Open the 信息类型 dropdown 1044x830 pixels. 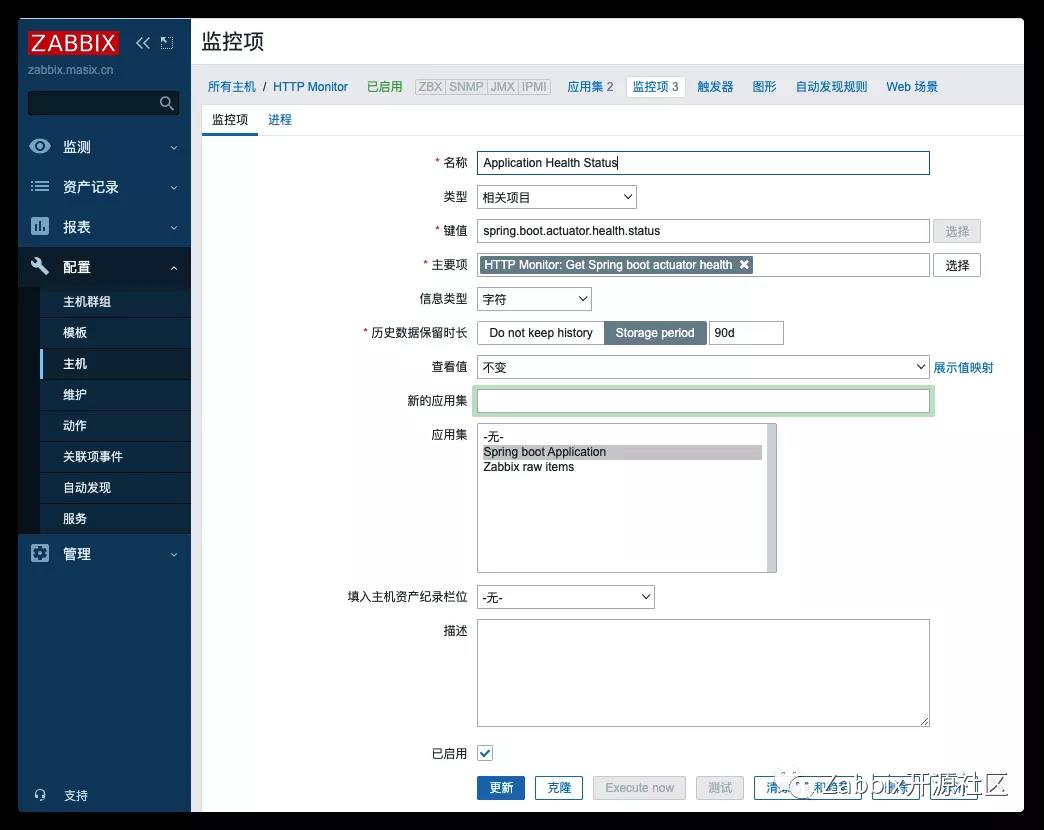[534, 299]
